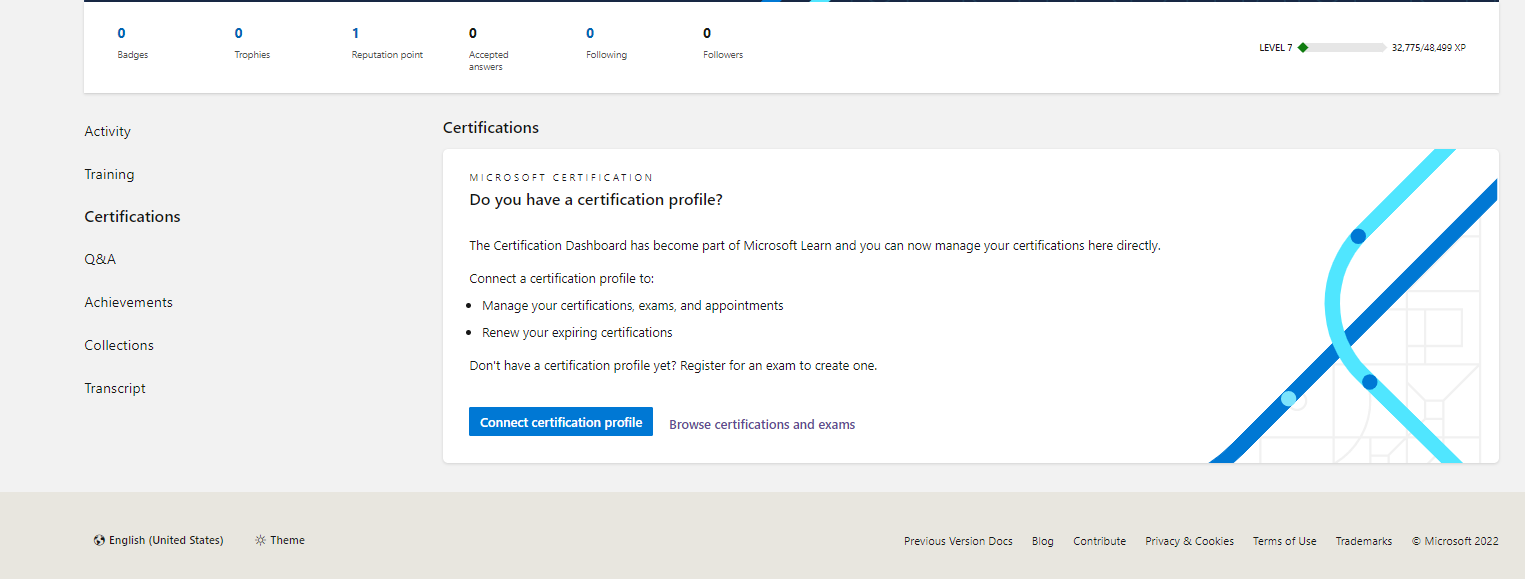Open the Transcript section
Image resolution: width=1525 pixels, height=579 pixels.
[115, 388]
